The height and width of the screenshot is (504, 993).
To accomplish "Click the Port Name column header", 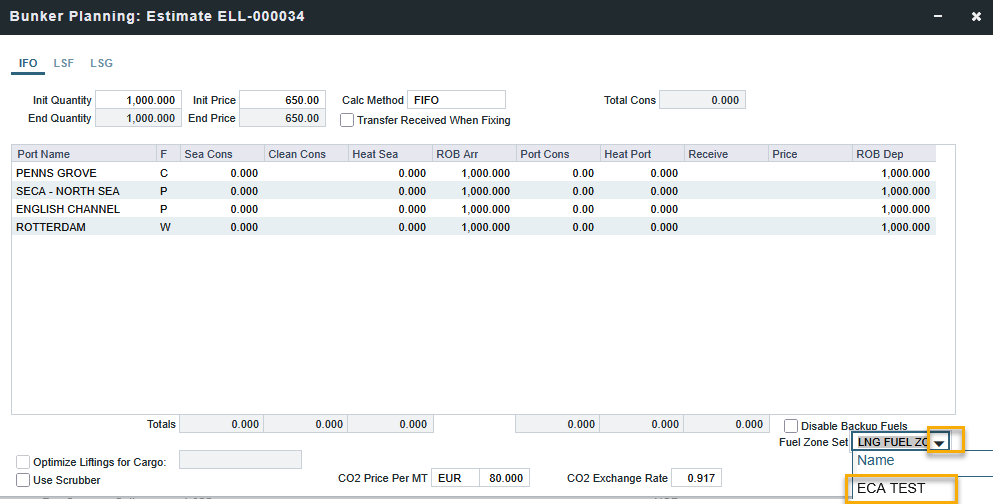I will tap(44, 154).
